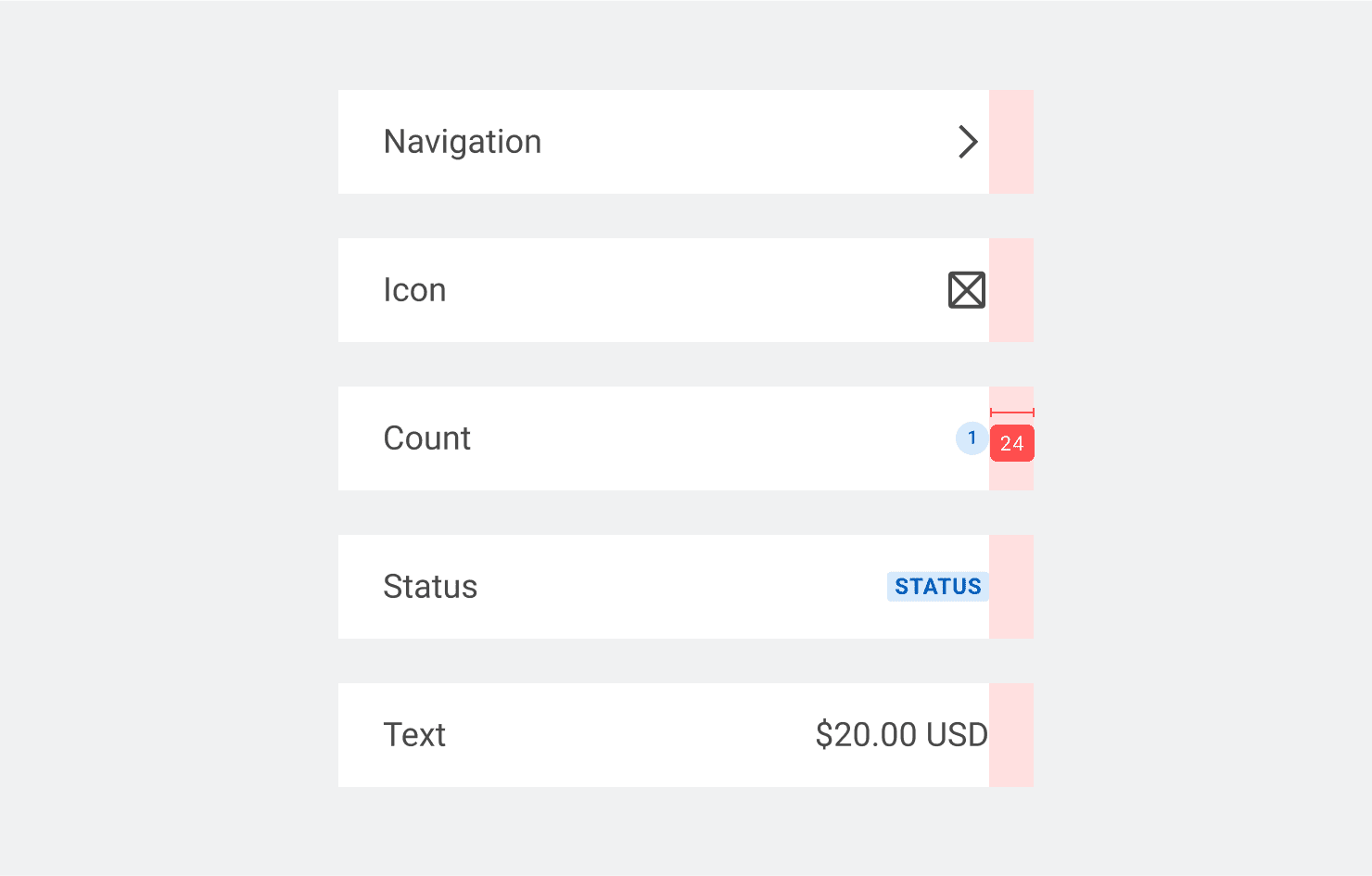Click the Count label text
The width and height of the screenshot is (1372, 876).
pos(426,438)
